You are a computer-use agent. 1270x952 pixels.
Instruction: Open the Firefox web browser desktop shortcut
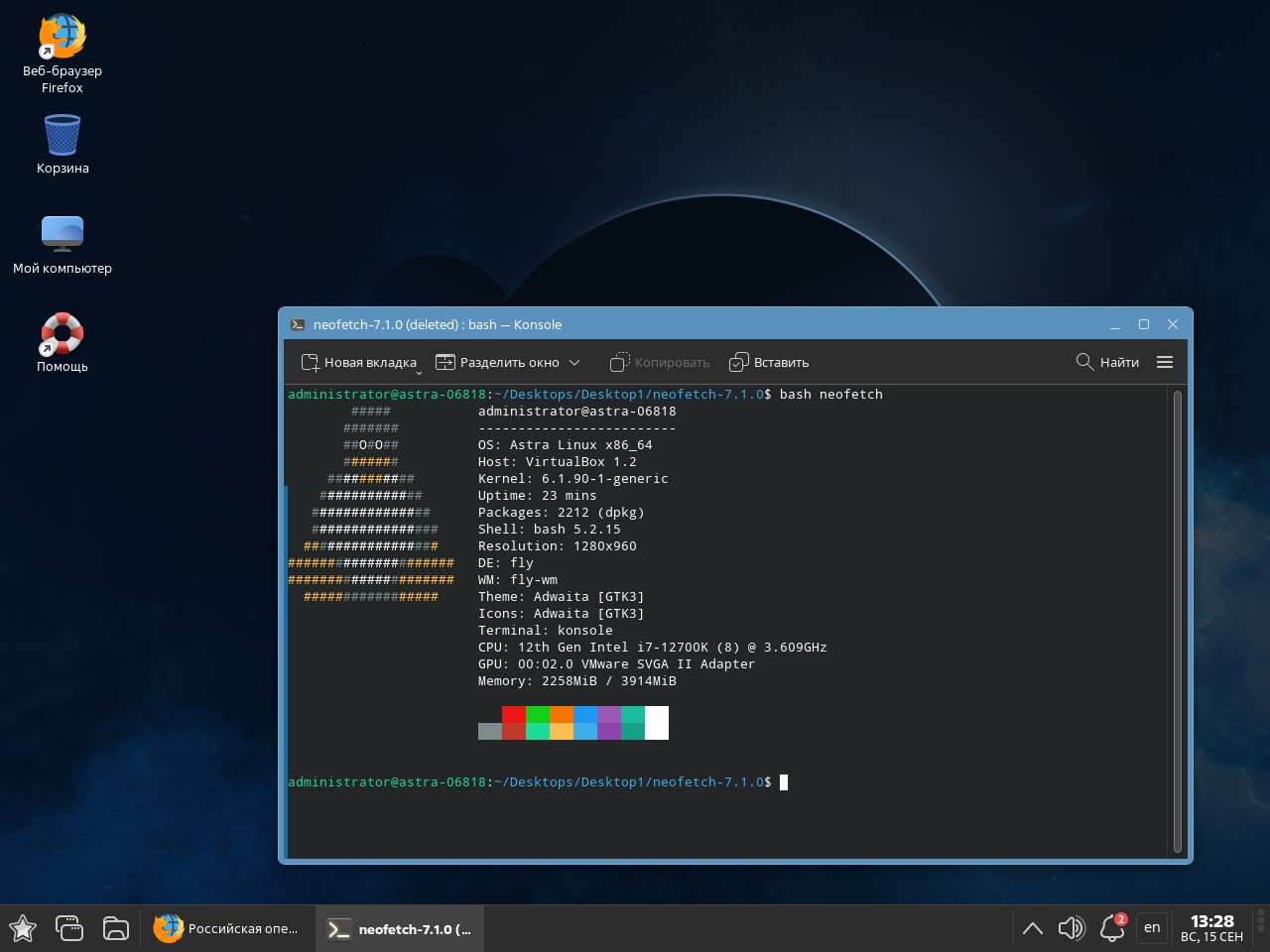pos(62,54)
